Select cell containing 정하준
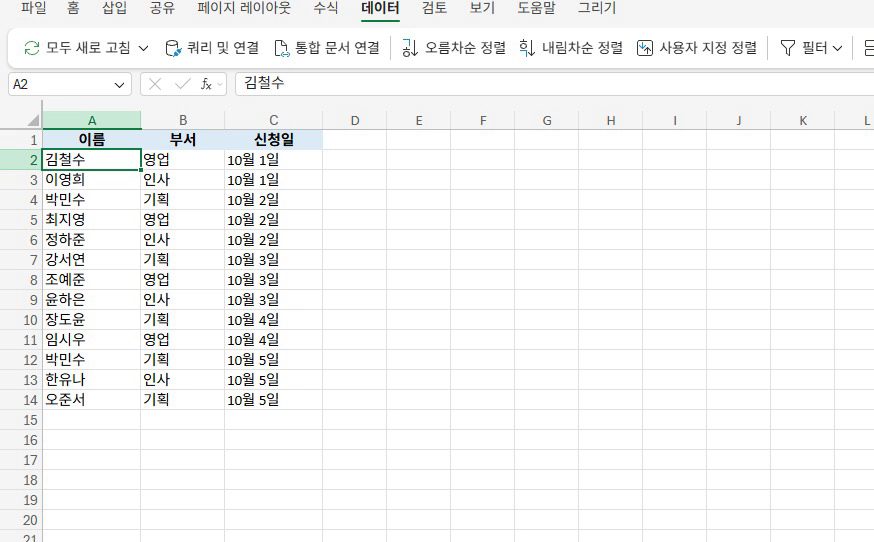This screenshot has height=542, width=874. click(92, 240)
